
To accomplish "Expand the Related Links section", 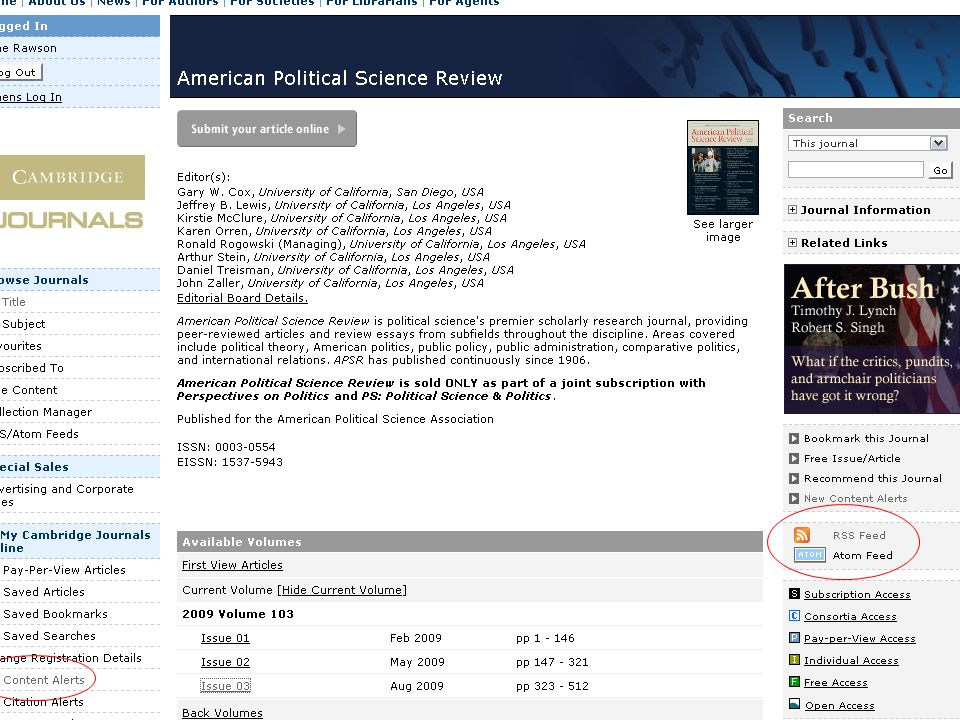I will (792, 242).
